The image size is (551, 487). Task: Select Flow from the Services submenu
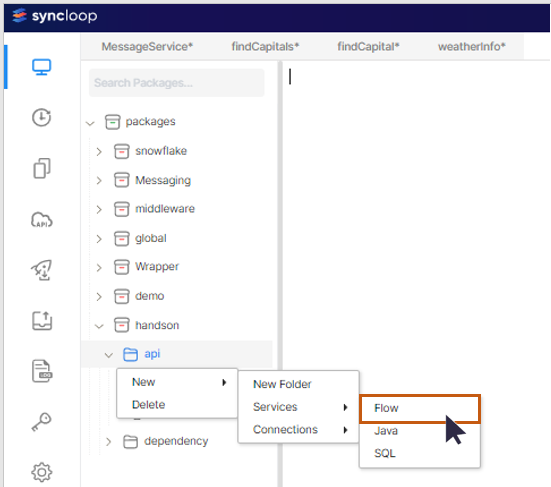pos(420,408)
